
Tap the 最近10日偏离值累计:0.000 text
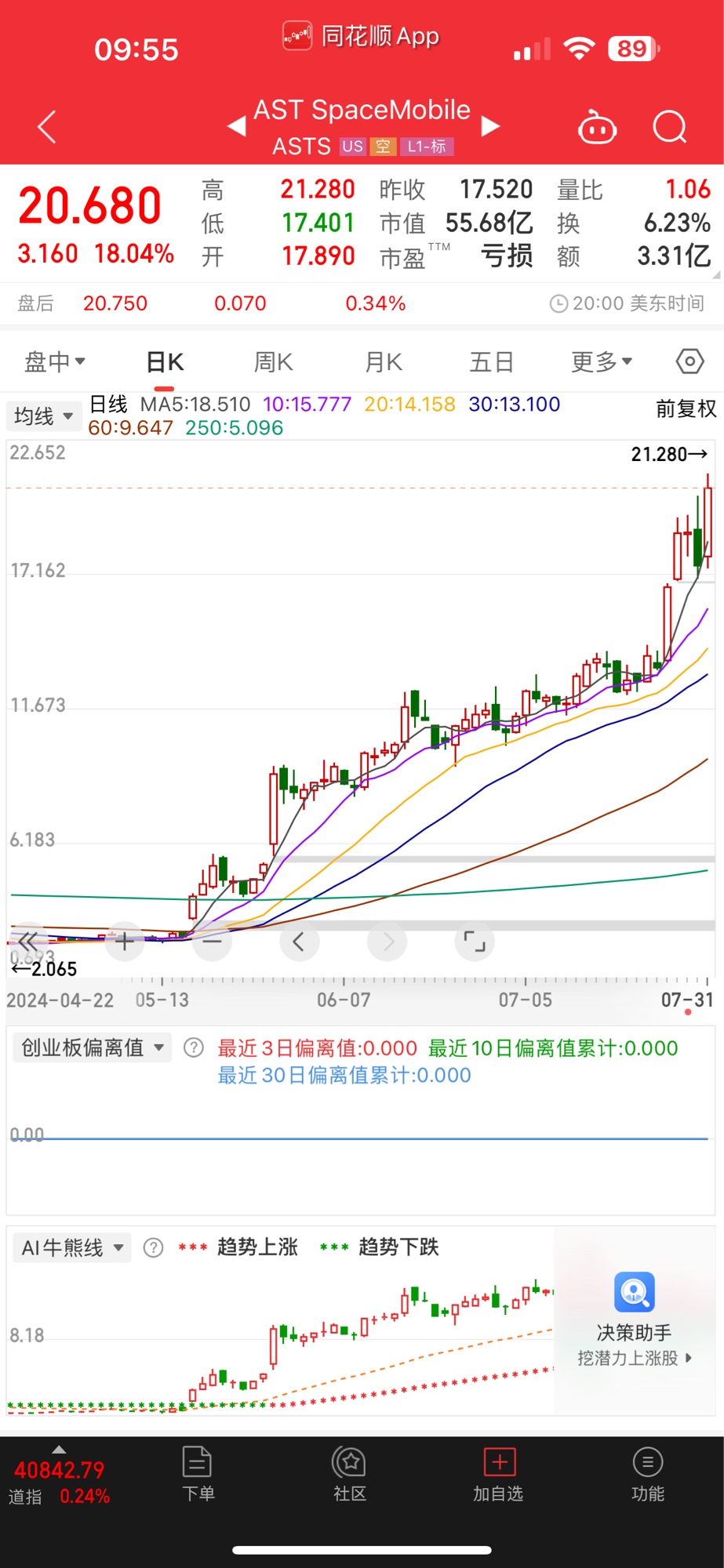[553, 1048]
